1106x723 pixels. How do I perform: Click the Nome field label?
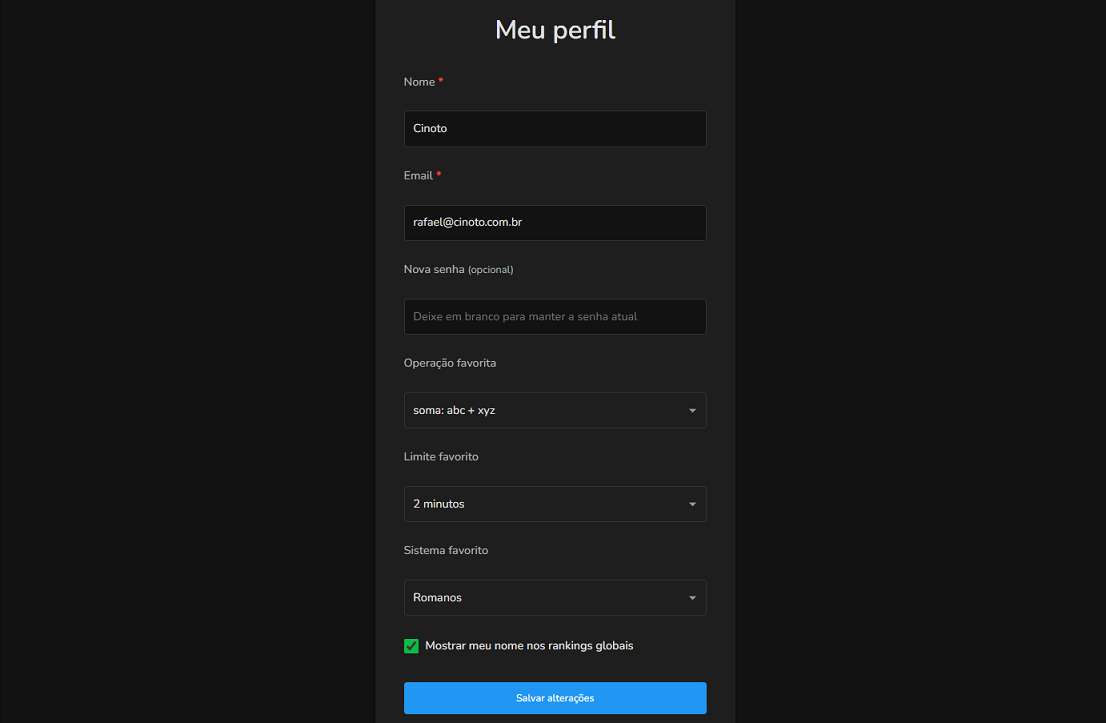point(417,81)
